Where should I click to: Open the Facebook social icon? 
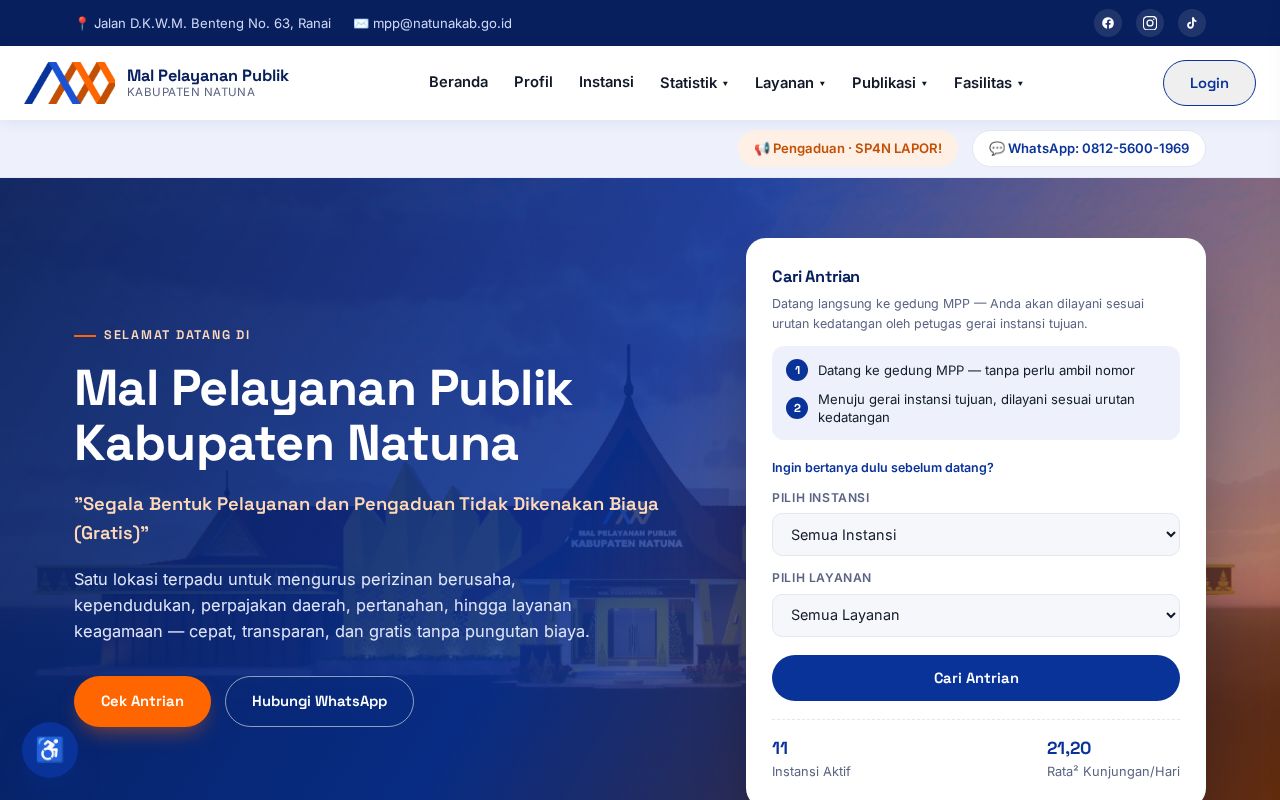(1108, 23)
